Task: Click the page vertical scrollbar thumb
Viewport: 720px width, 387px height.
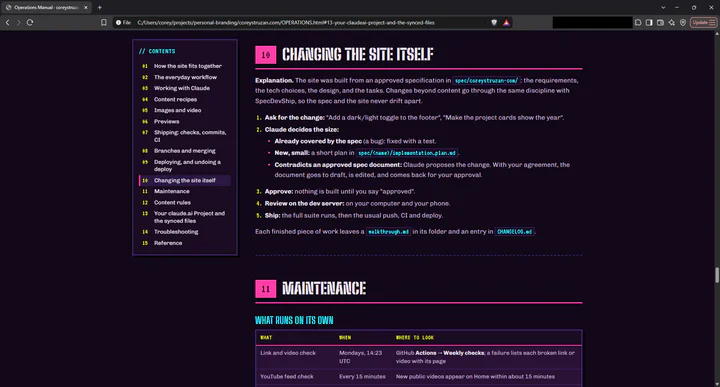Action: coord(717,275)
